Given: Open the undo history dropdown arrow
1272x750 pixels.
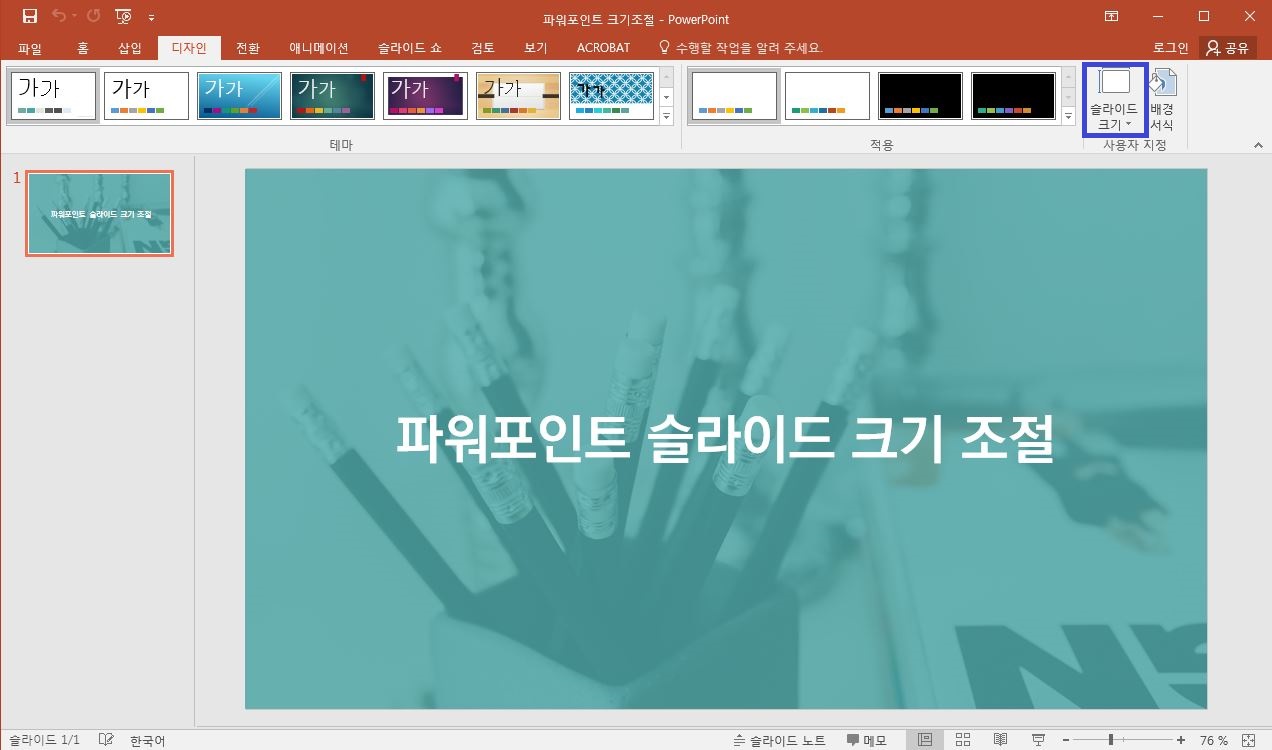Looking at the screenshot, I should [73, 18].
